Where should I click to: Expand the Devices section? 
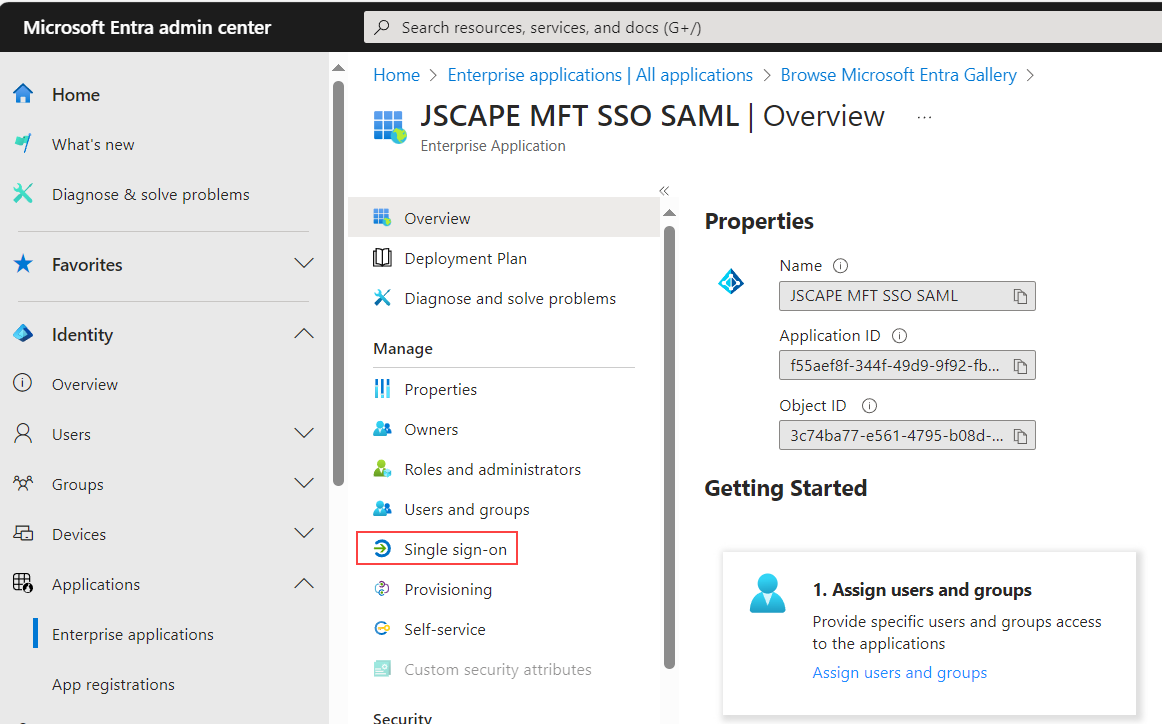coord(303,533)
